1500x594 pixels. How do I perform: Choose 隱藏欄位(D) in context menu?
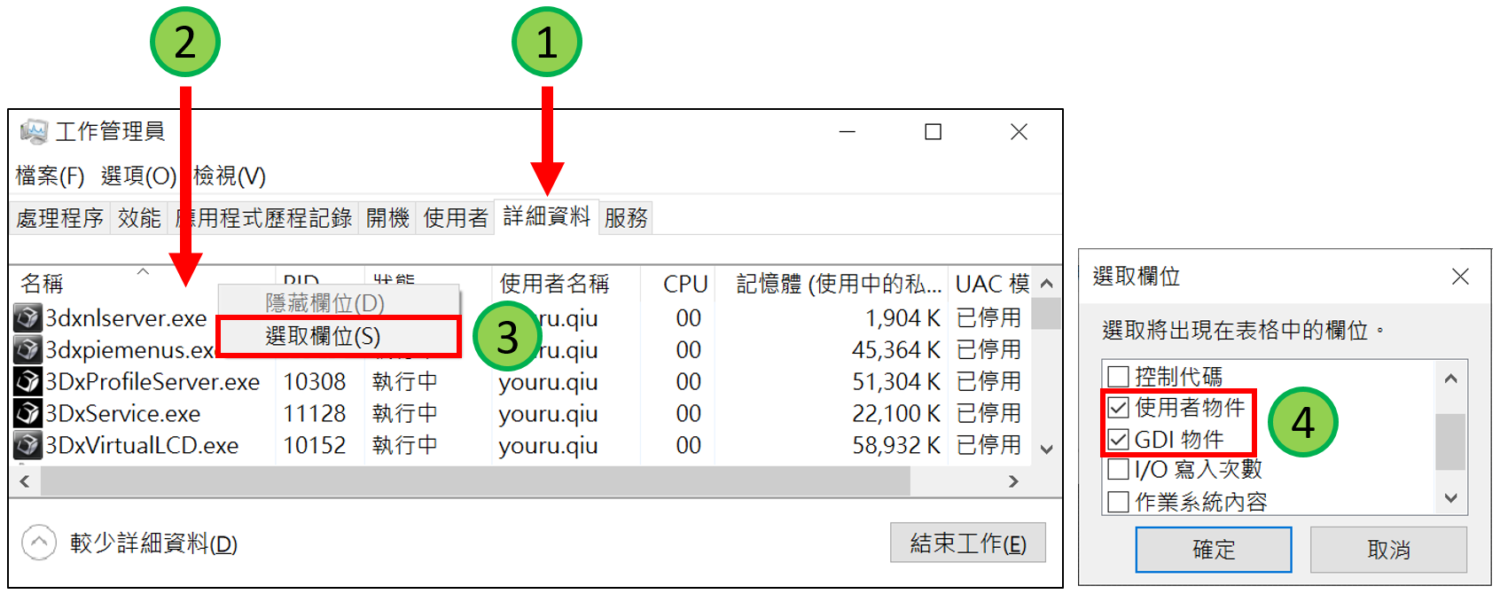click(x=339, y=302)
